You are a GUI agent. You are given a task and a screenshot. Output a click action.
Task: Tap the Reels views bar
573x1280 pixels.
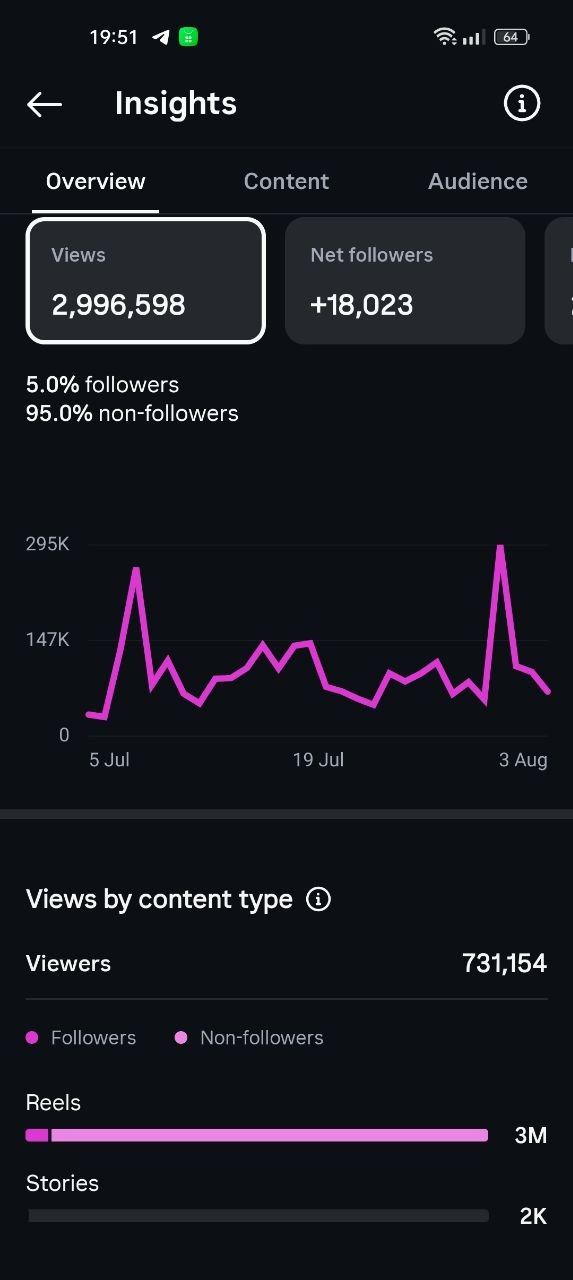tap(257, 1135)
